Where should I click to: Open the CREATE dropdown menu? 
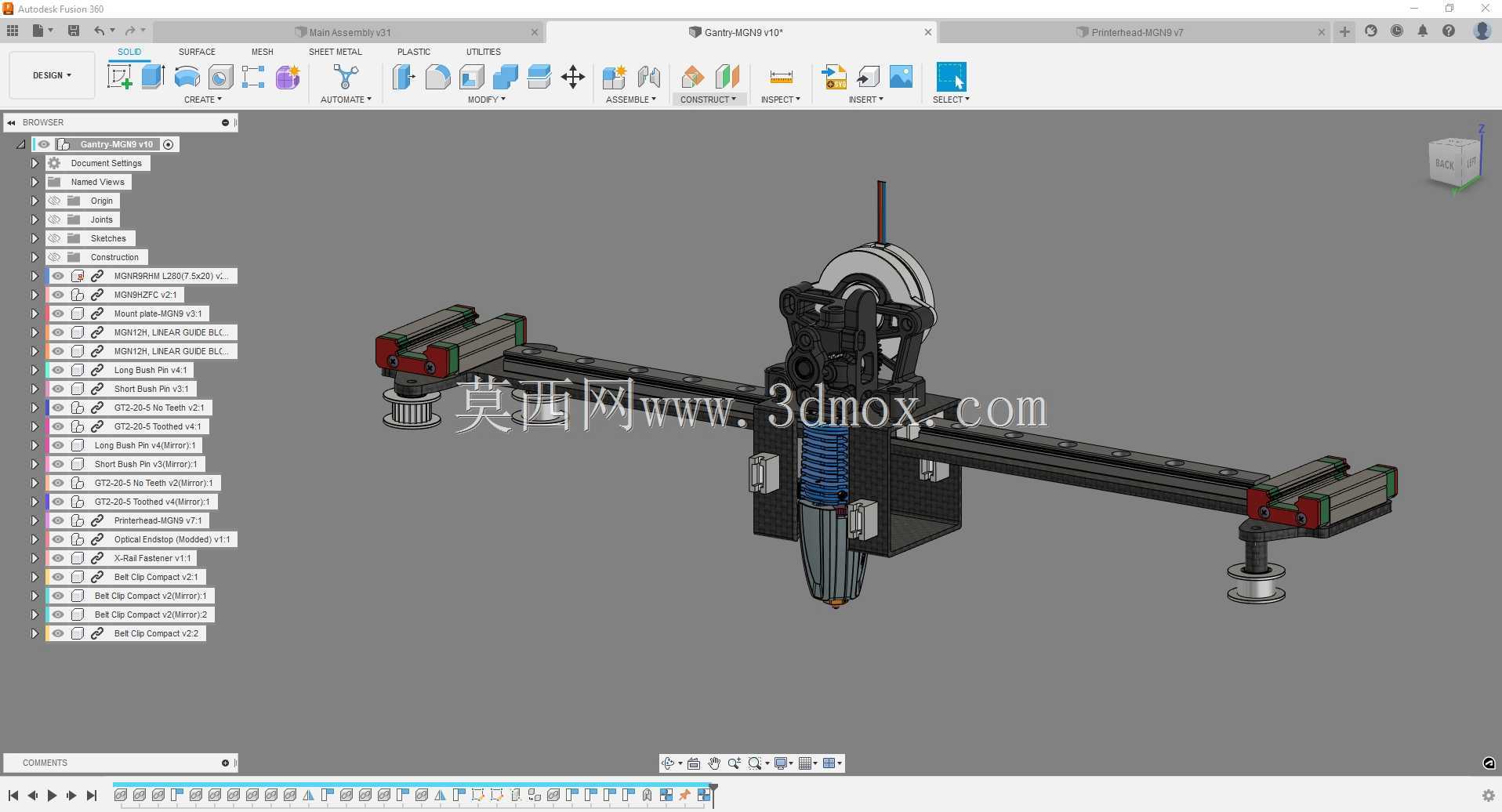(203, 100)
